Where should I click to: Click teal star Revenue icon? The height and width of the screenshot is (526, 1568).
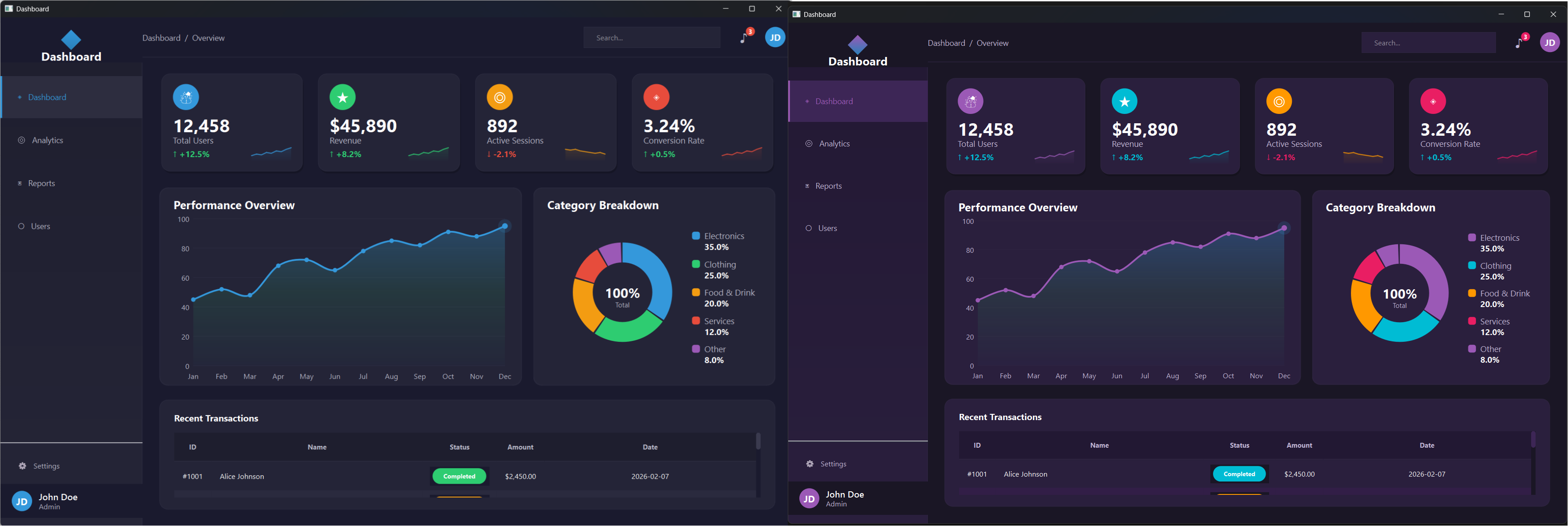click(x=1124, y=101)
